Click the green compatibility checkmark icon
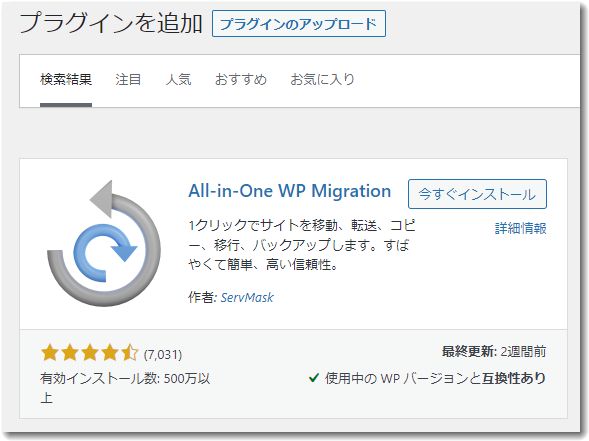Viewport: 589px width, 441px height. 314,378
